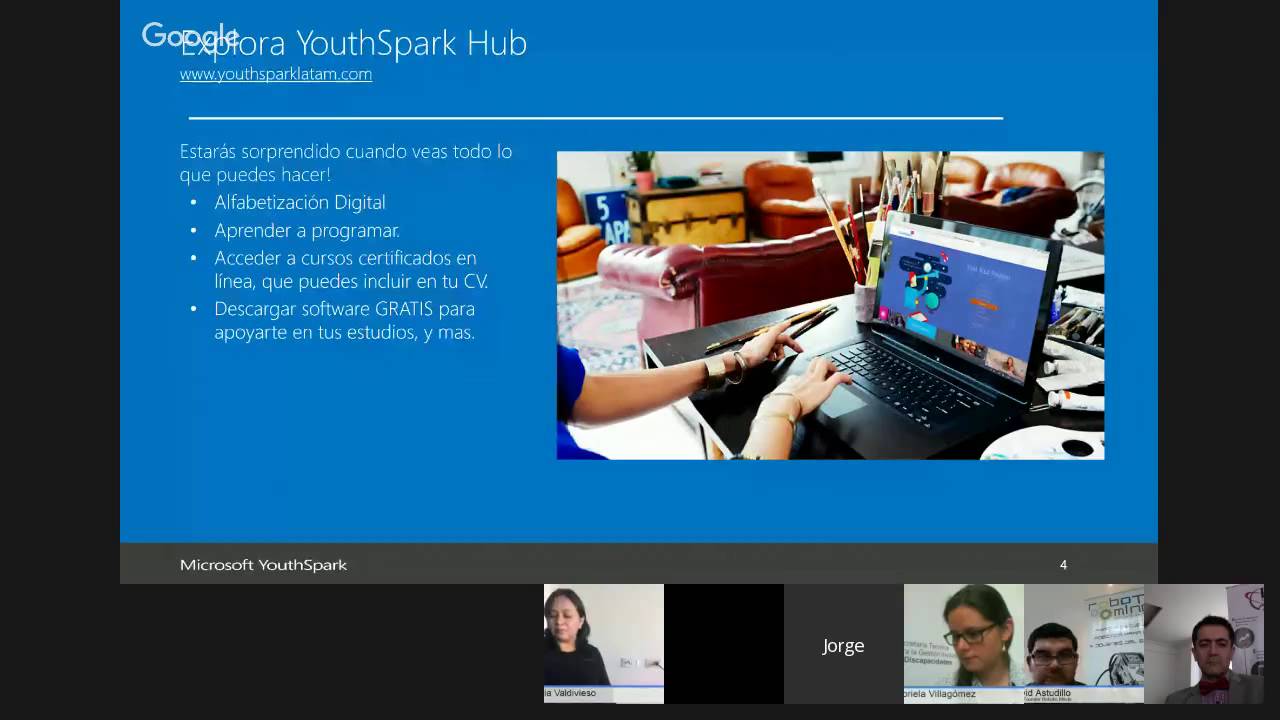This screenshot has height=720, width=1280.
Task: Click the "Aprender a programar." bullet
Action: point(307,231)
